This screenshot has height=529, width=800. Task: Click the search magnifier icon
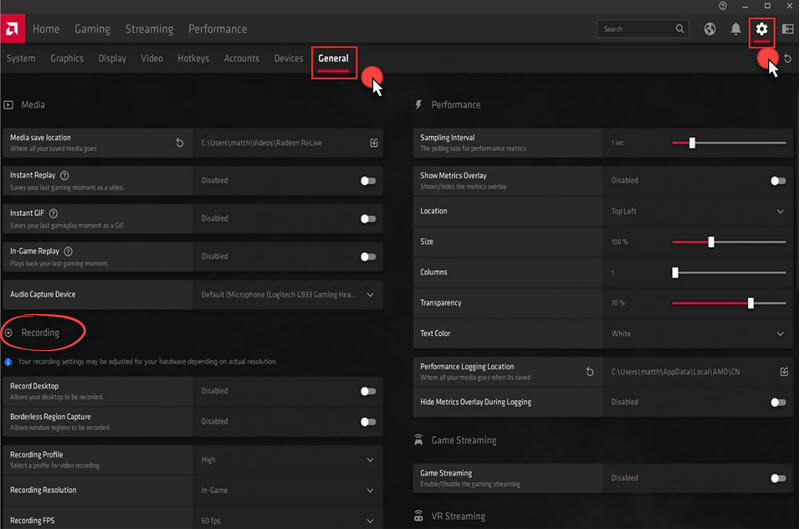pos(680,29)
